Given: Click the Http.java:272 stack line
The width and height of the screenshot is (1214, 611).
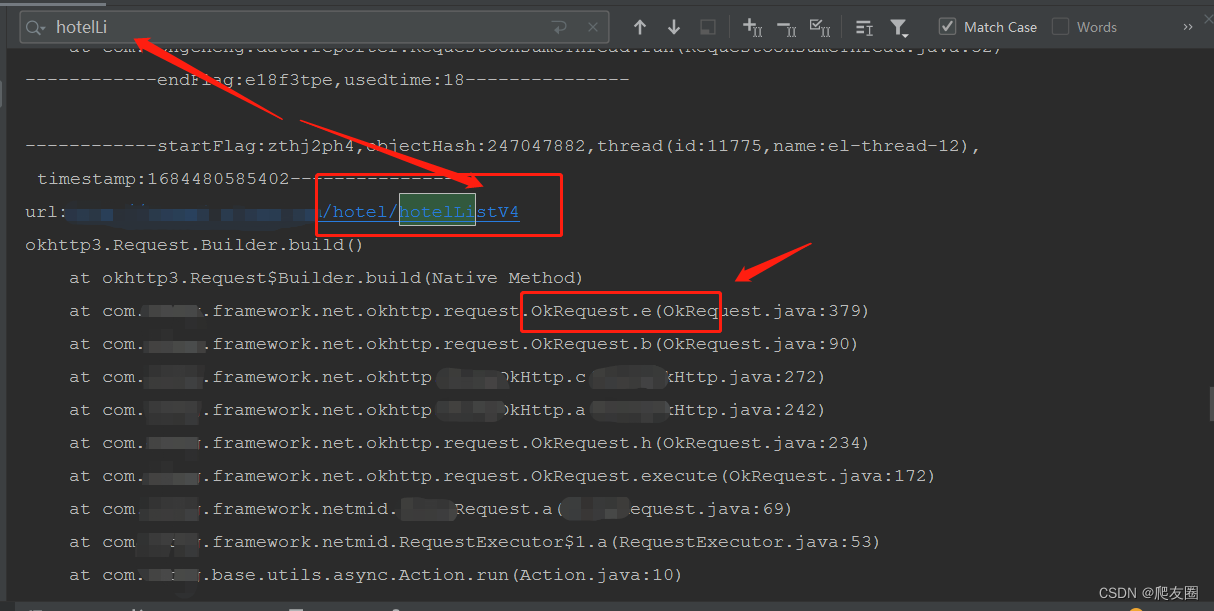Looking at the screenshot, I should [x=447, y=376].
